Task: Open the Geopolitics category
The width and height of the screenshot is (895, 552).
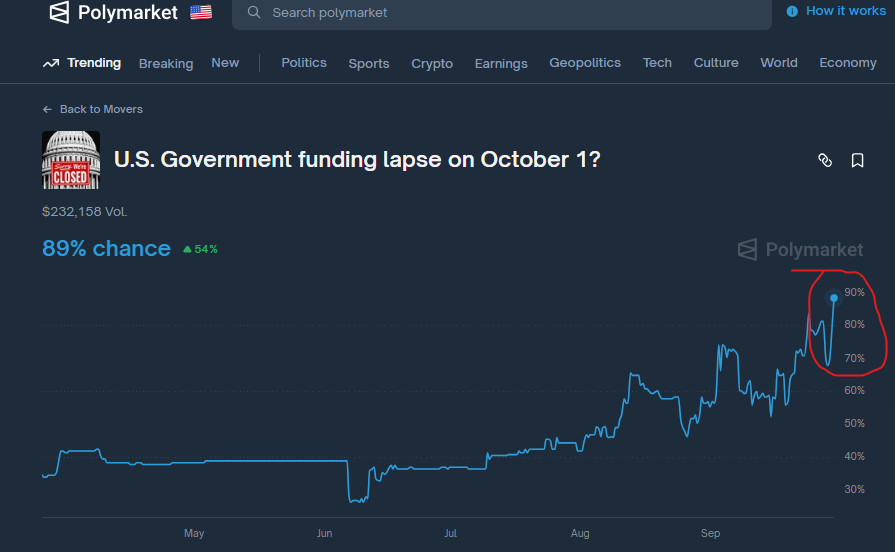Action: (x=585, y=63)
